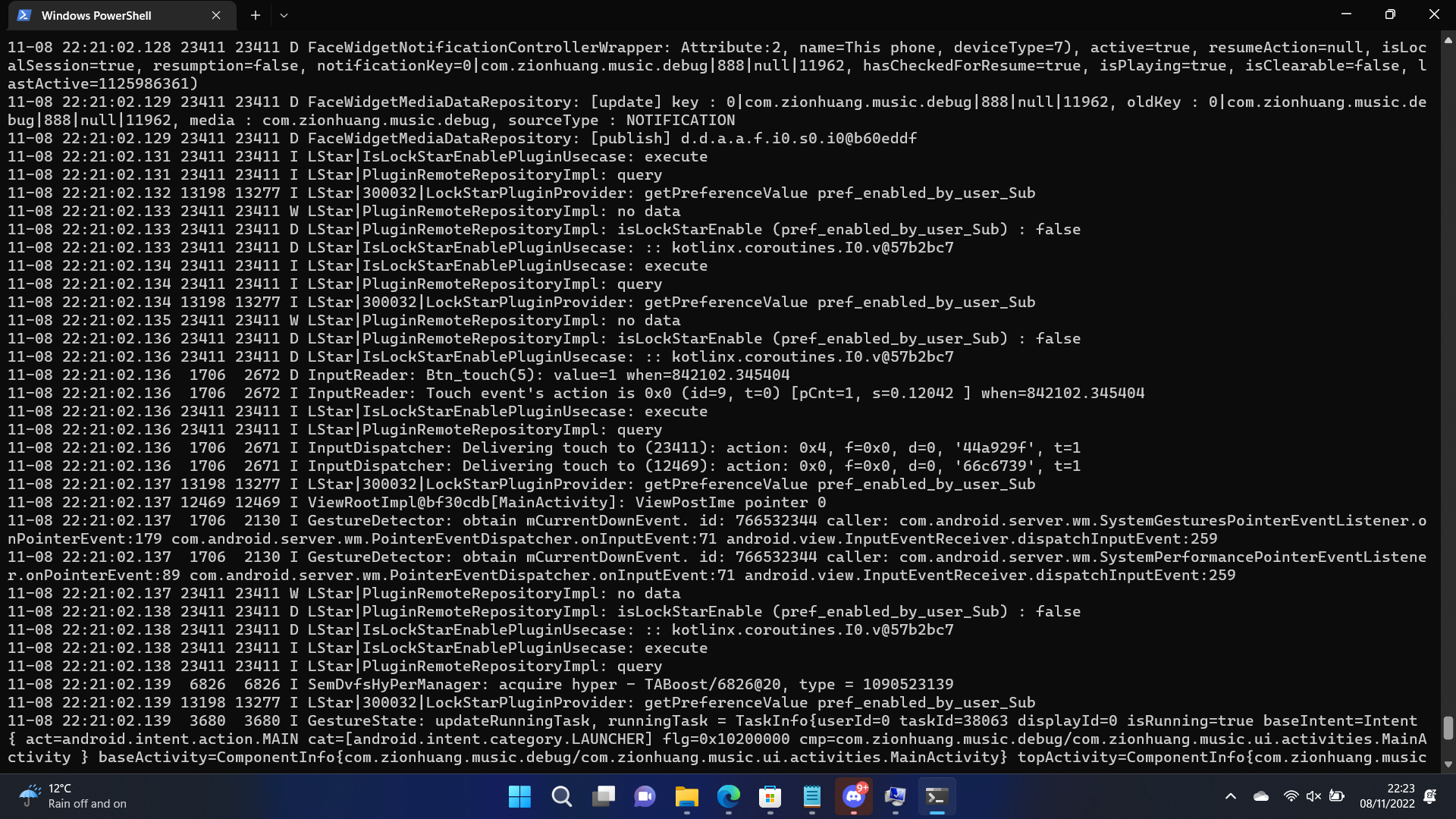Click the battery status tray icon
Image resolution: width=1456 pixels, height=819 pixels.
(1337, 796)
